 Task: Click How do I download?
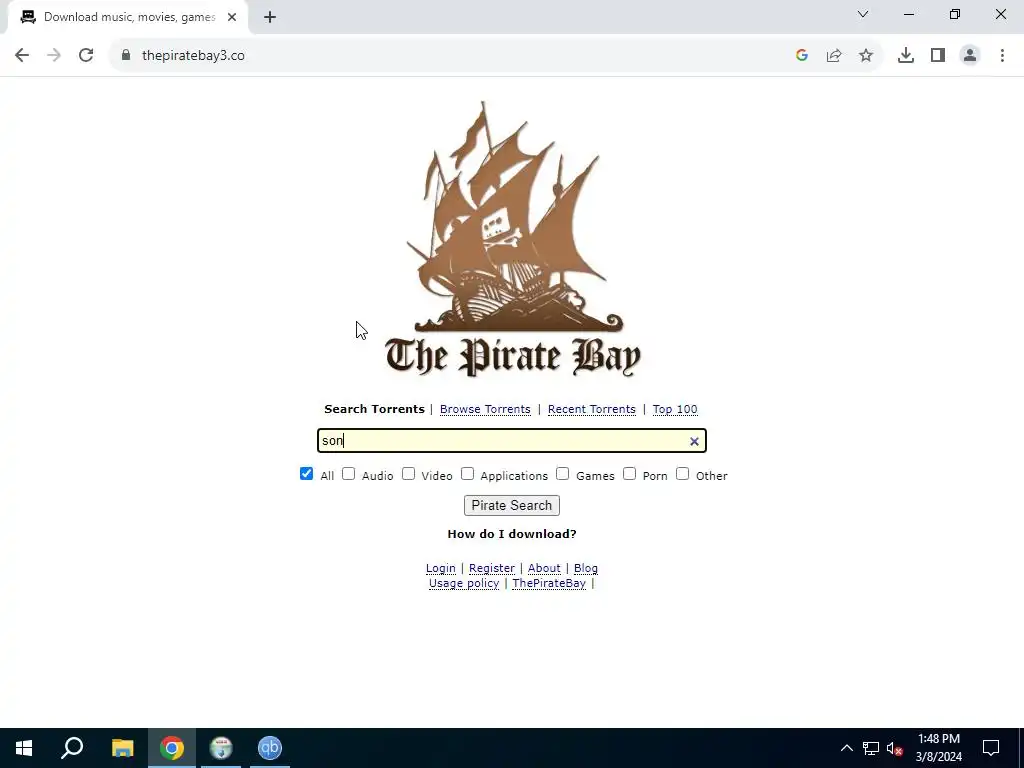click(512, 534)
